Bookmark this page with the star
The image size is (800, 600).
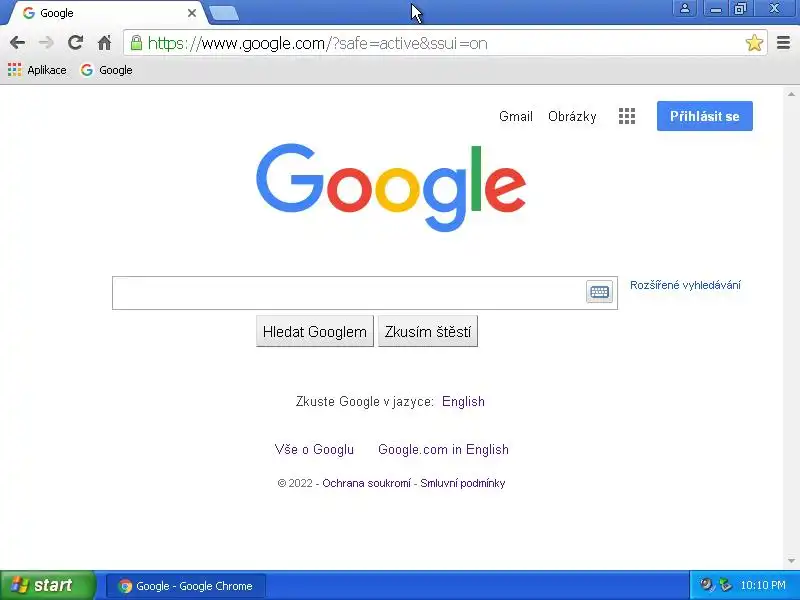coord(754,43)
